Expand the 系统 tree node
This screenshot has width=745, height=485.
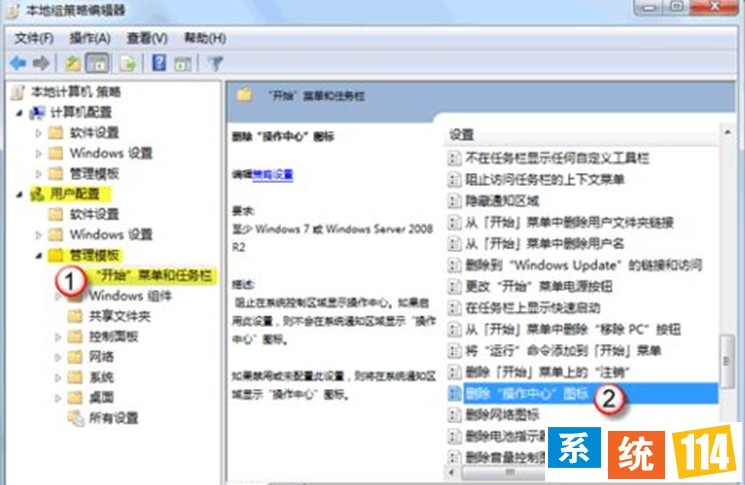click(x=58, y=378)
